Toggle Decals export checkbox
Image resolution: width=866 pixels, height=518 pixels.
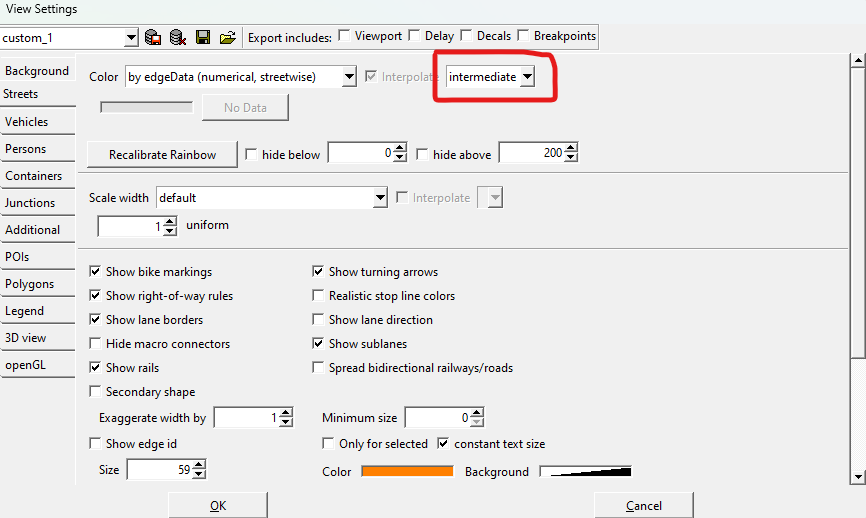[x=466, y=36]
